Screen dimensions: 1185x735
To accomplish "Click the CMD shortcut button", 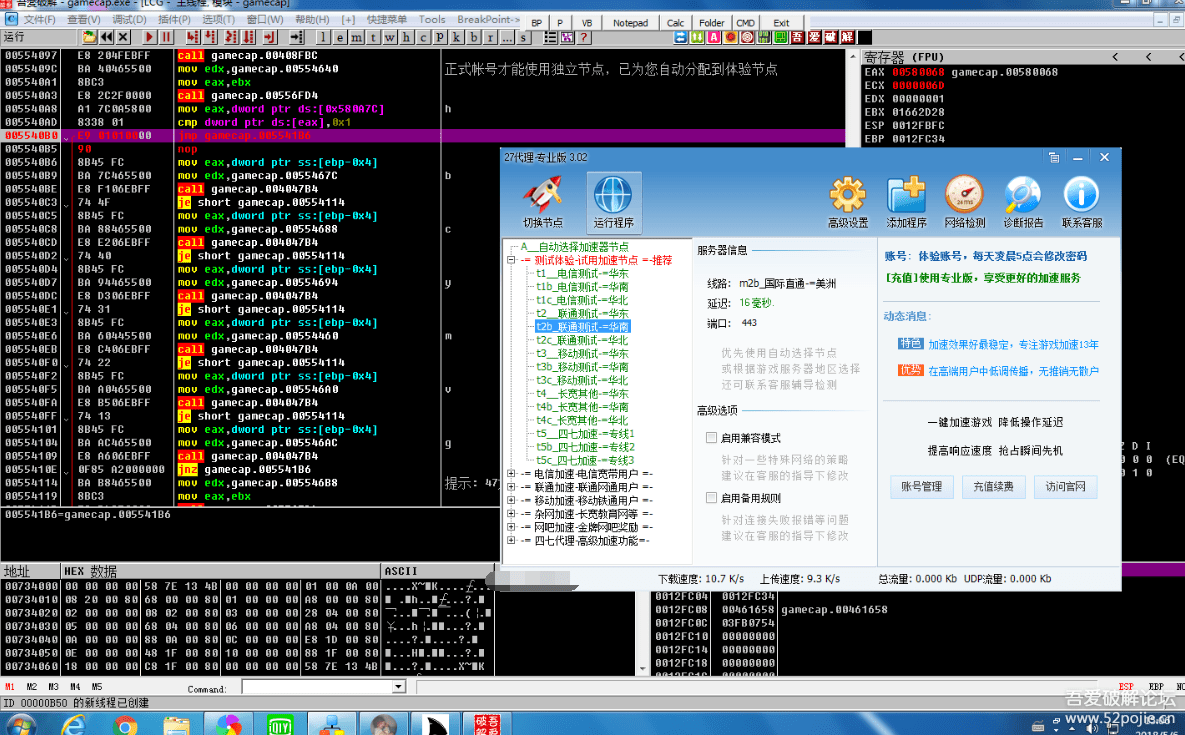I will [x=745, y=23].
